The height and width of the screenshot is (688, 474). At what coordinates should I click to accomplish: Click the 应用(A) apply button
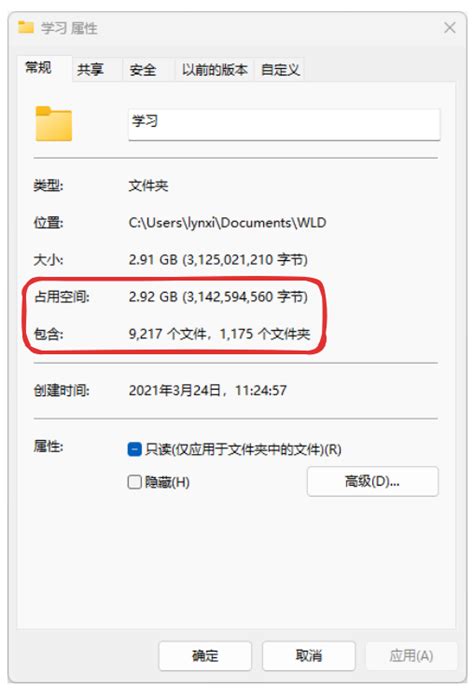(411, 656)
